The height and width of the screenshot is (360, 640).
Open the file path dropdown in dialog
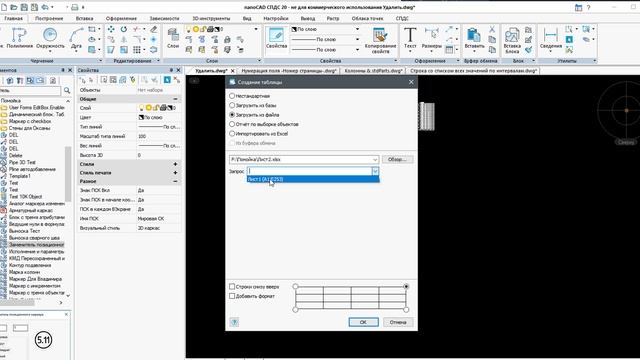[375, 160]
